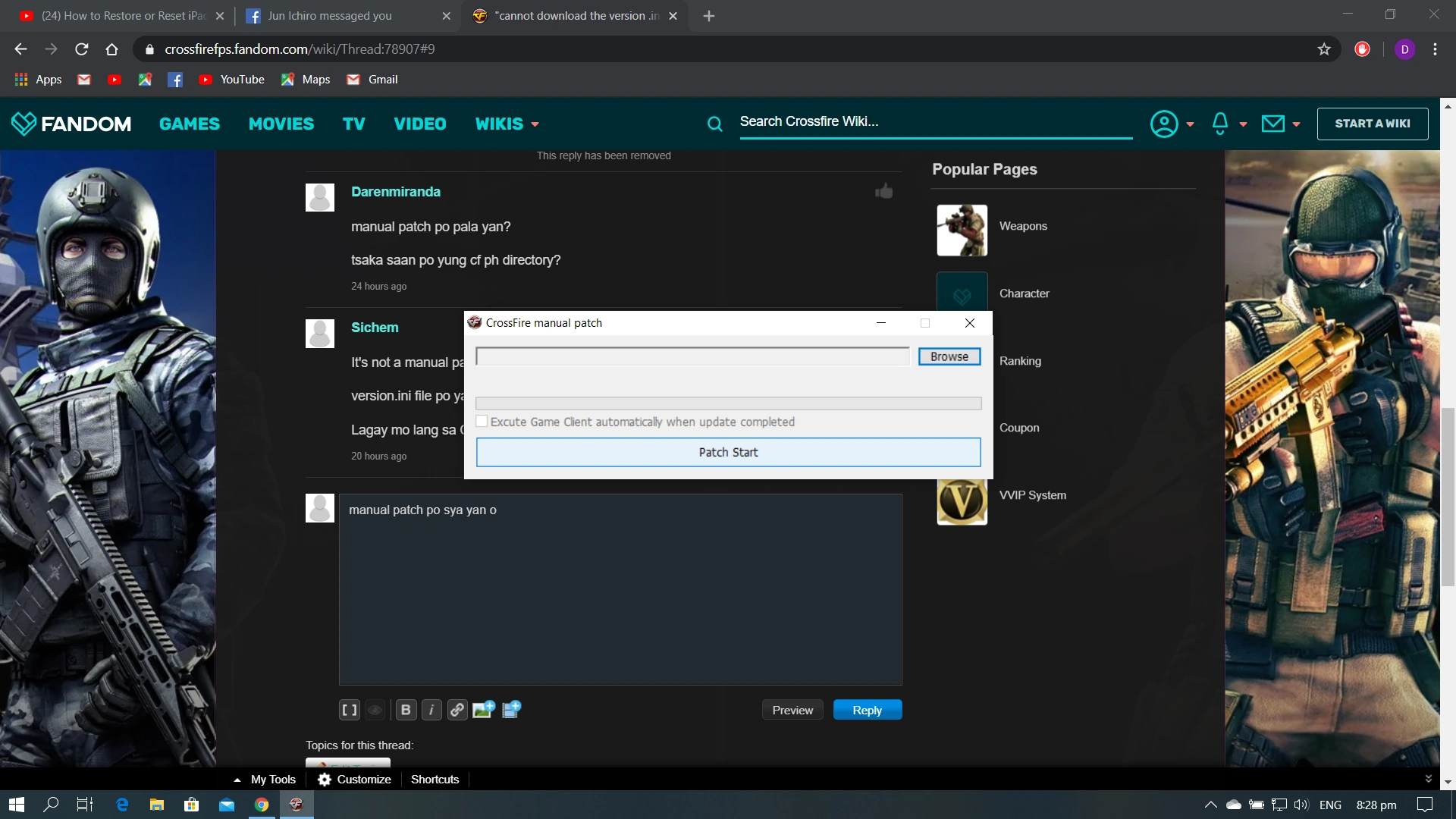Click Browse in the CrossFire manual patch dialog
The image size is (1456, 819).
[949, 356]
